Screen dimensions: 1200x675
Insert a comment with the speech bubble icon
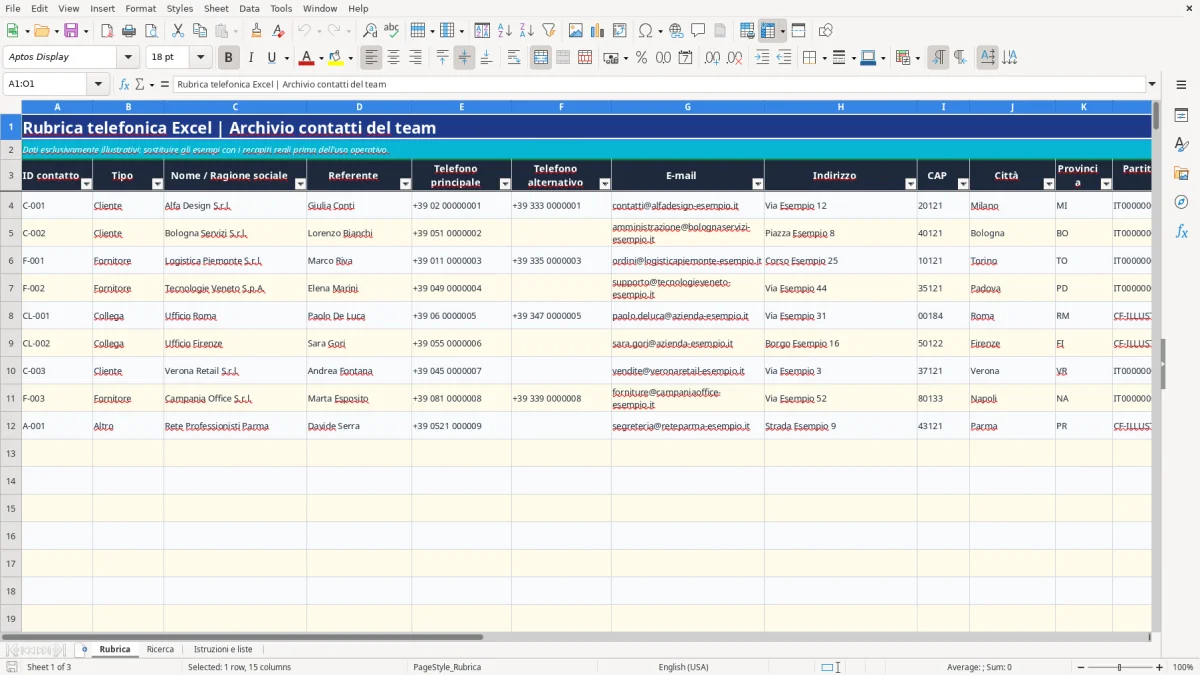(x=698, y=31)
